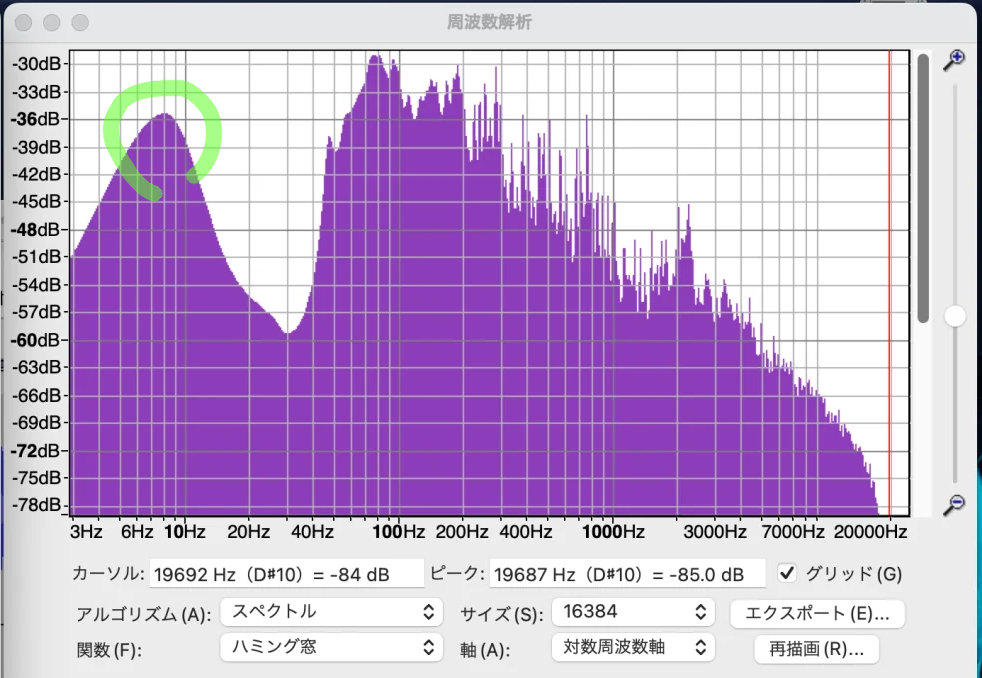
Task: Click the zoom-in magnifier icon
Action: tap(955, 59)
